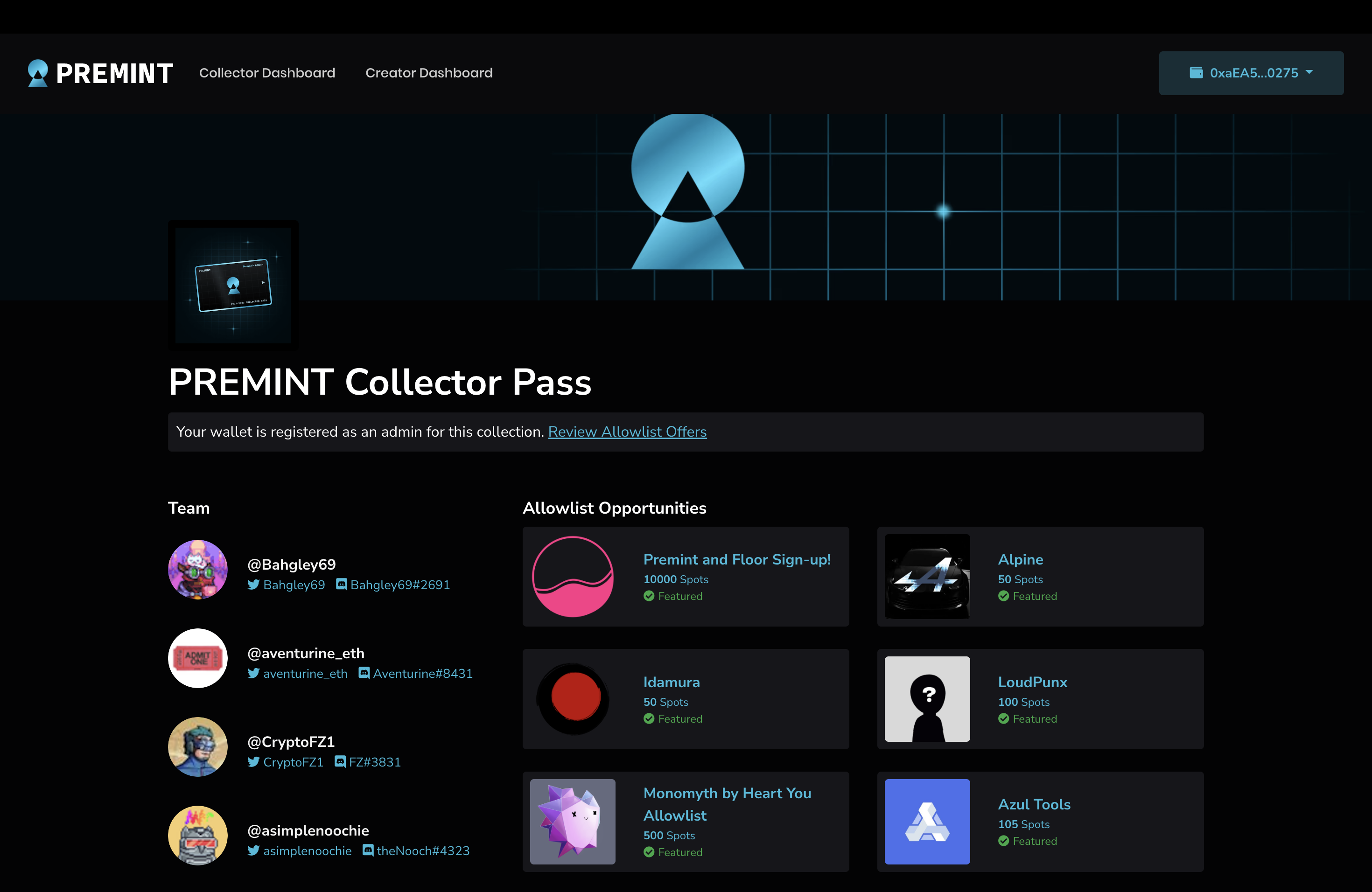Open the aventurine_eth Twitter link
This screenshot has width=1372, height=892.
(x=306, y=674)
